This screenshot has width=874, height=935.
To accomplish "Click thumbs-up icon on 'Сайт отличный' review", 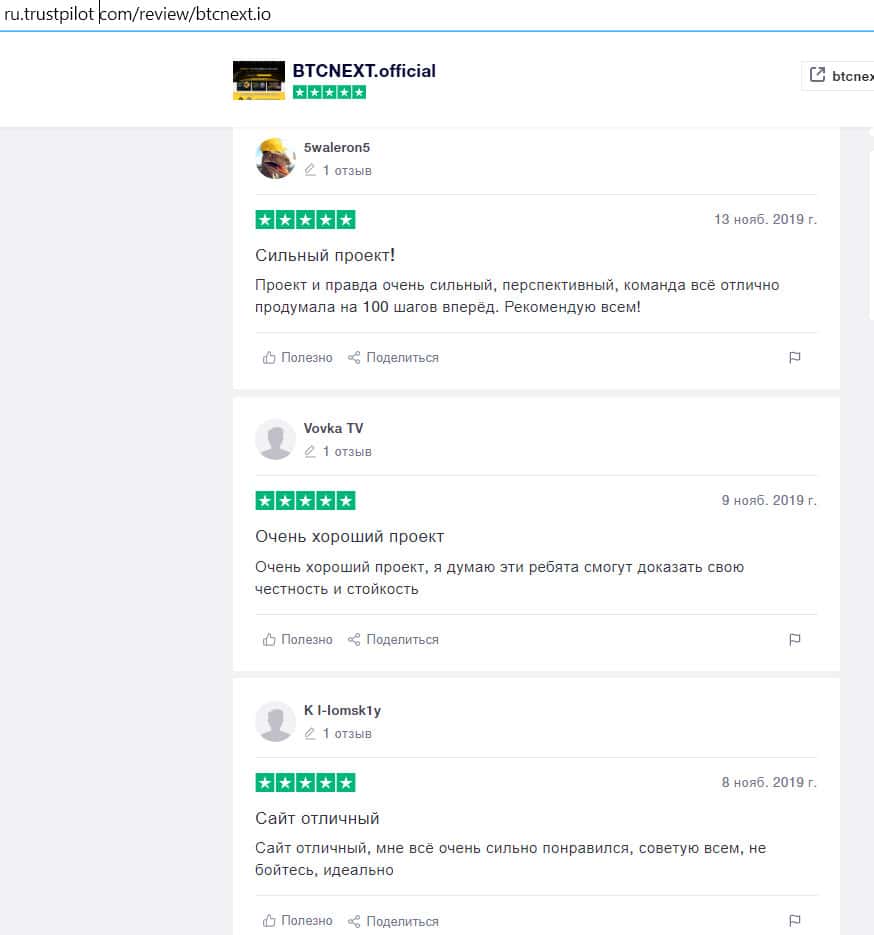I will [269, 921].
